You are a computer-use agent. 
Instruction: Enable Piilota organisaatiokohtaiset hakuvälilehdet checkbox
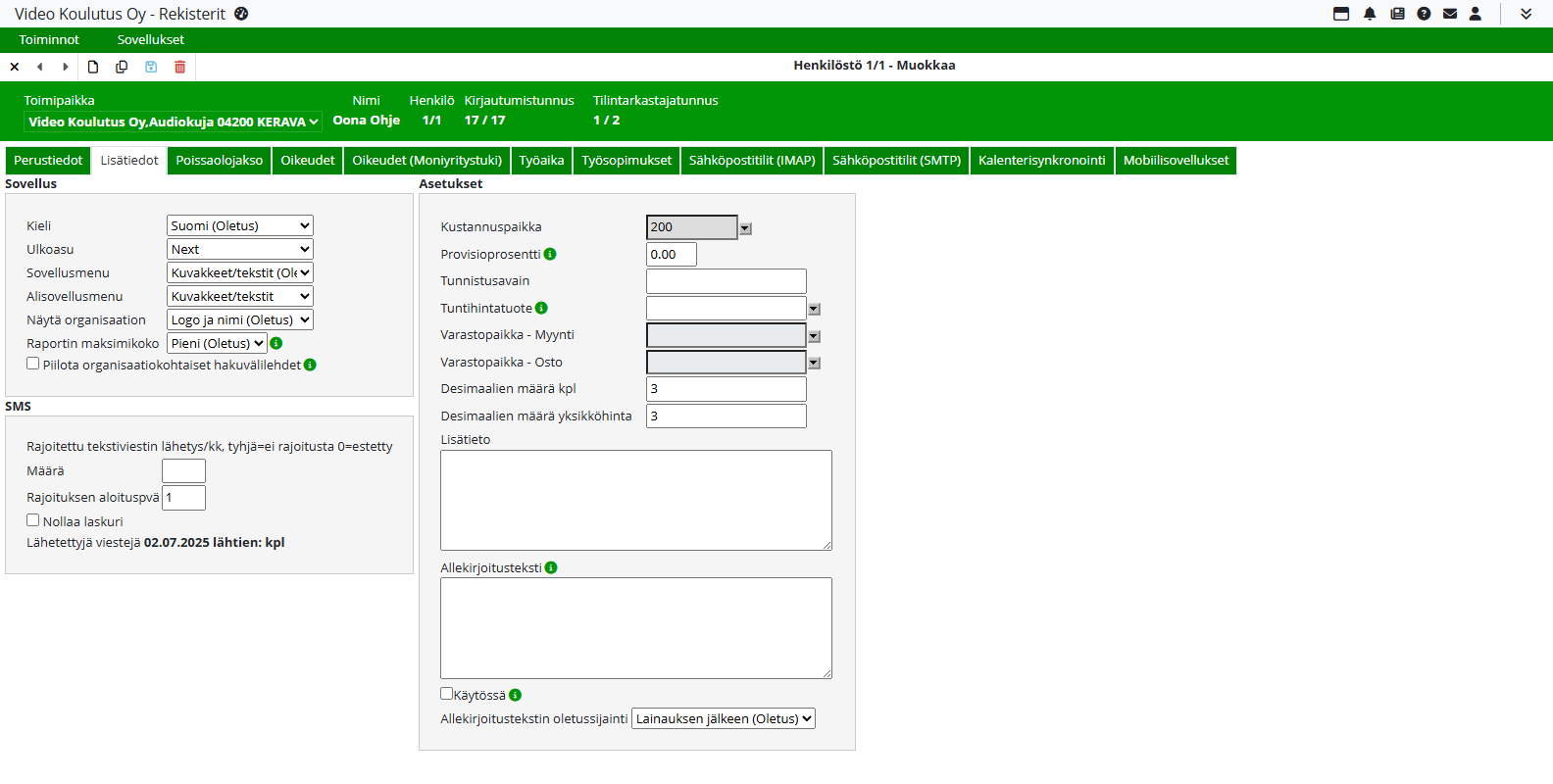33,364
